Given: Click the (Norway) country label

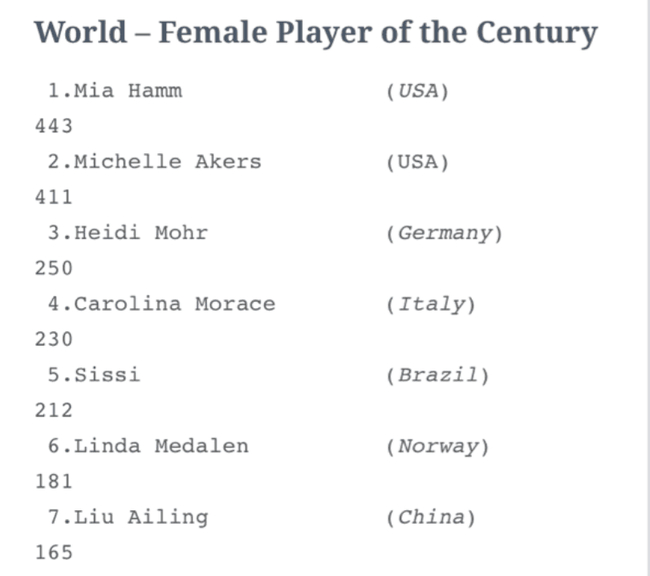Looking at the screenshot, I should 437,446.
